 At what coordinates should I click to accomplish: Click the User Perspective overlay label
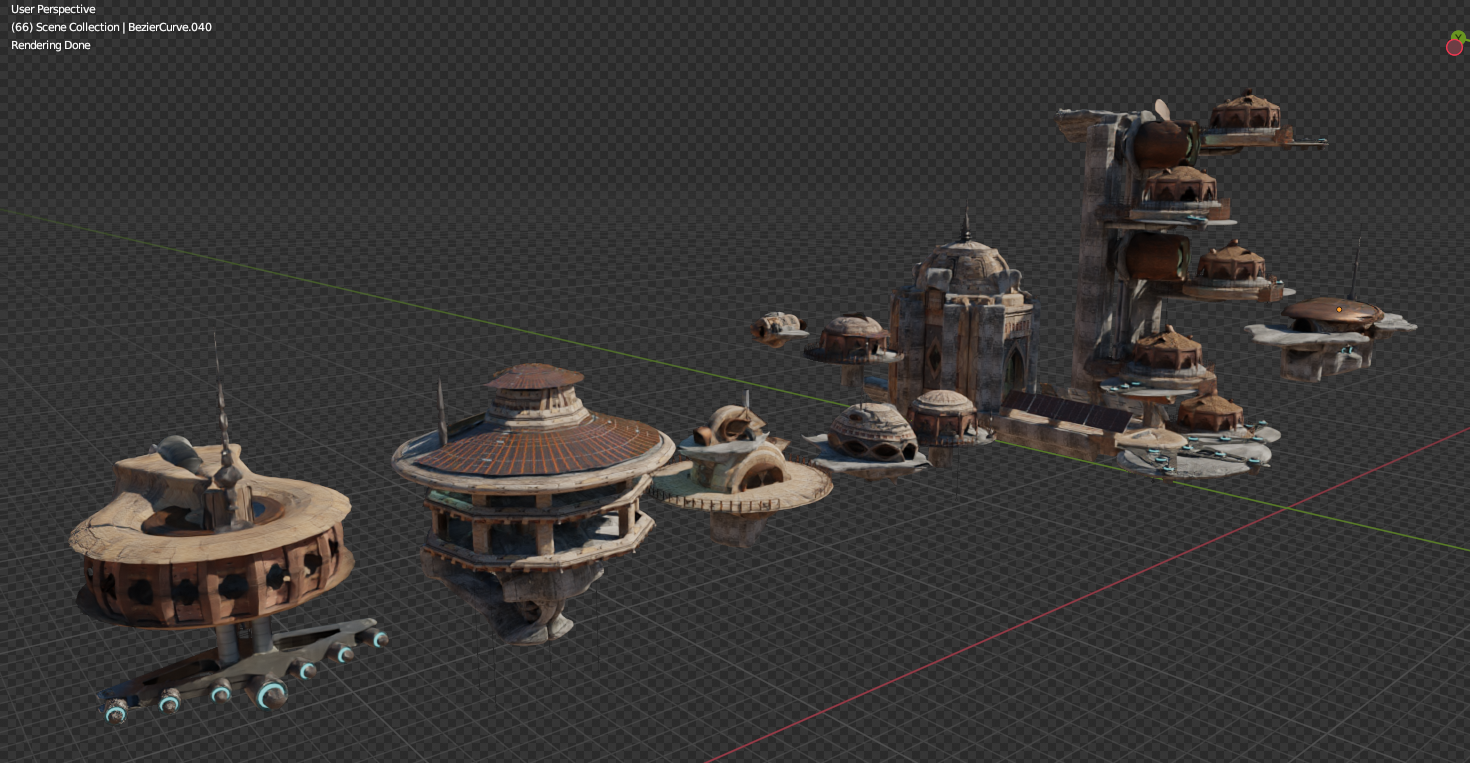pos(54,9)
